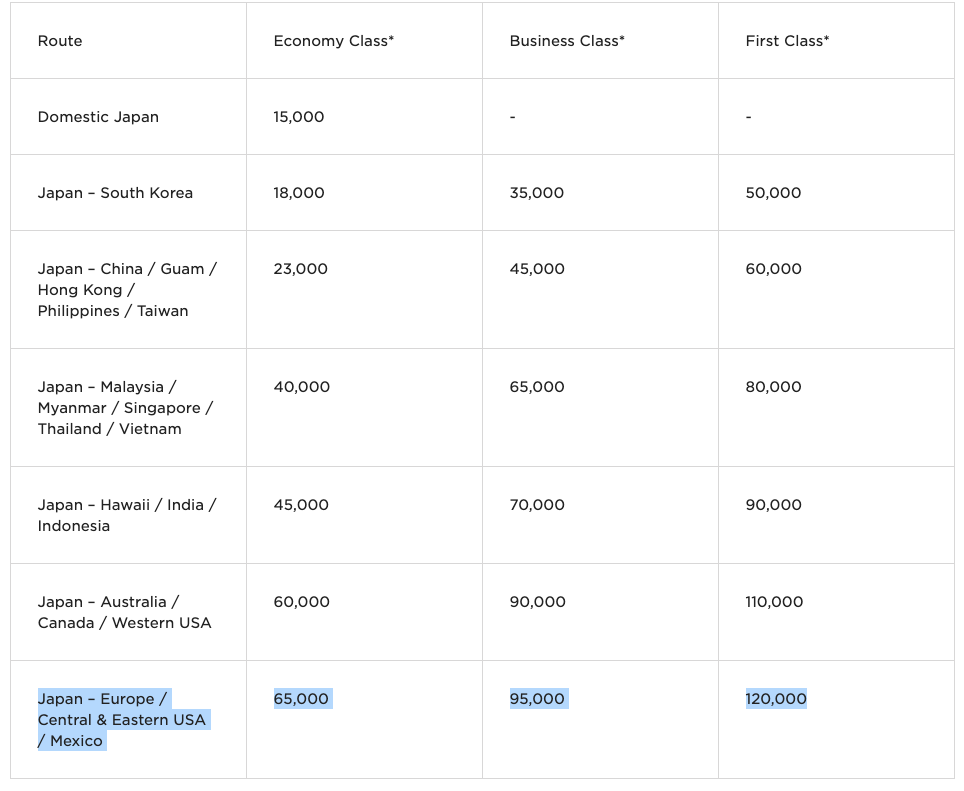Click the highlighted Japan – Europe route cell
Viewport: 964px width, 791px height.
click(121, 720)
